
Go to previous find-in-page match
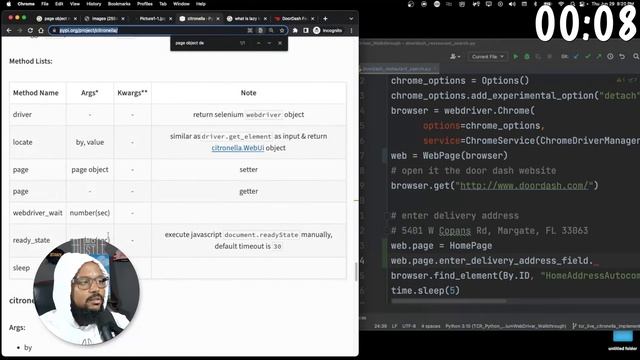click(x=258, y=43)
